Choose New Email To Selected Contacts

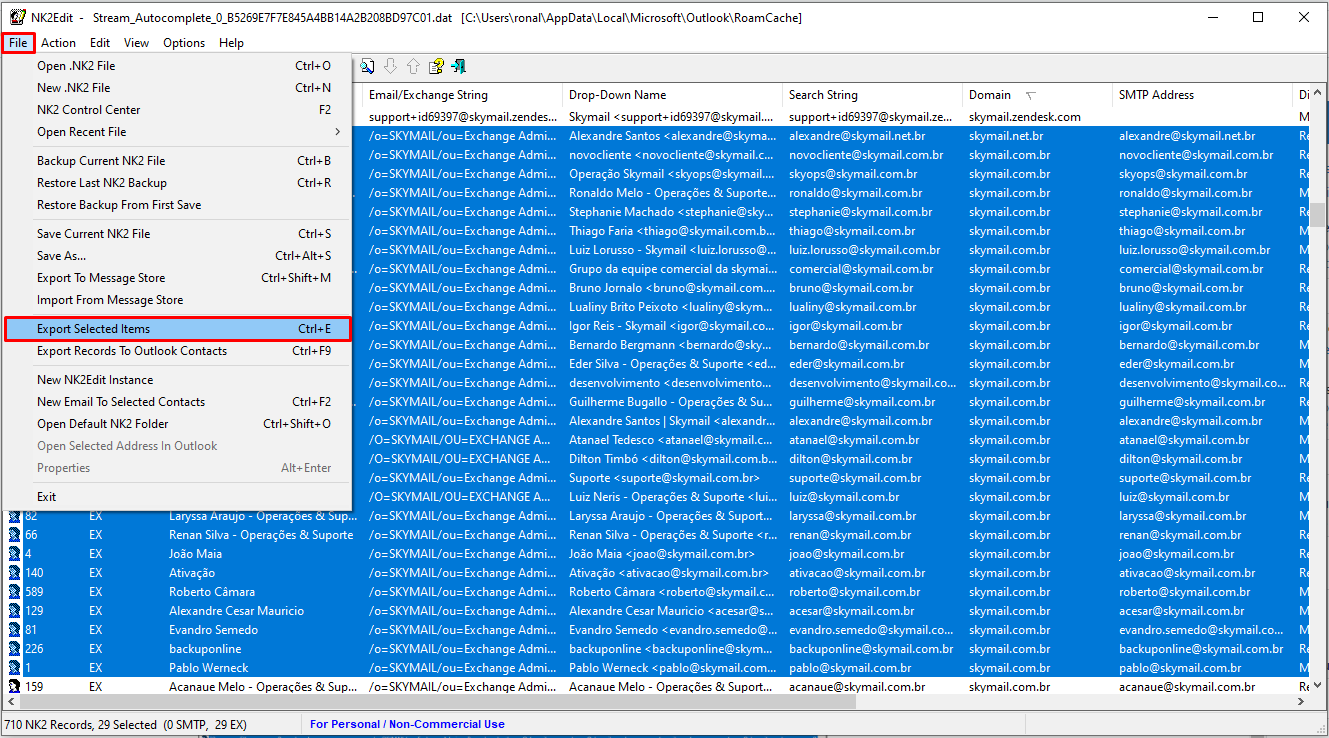(177, 402)
